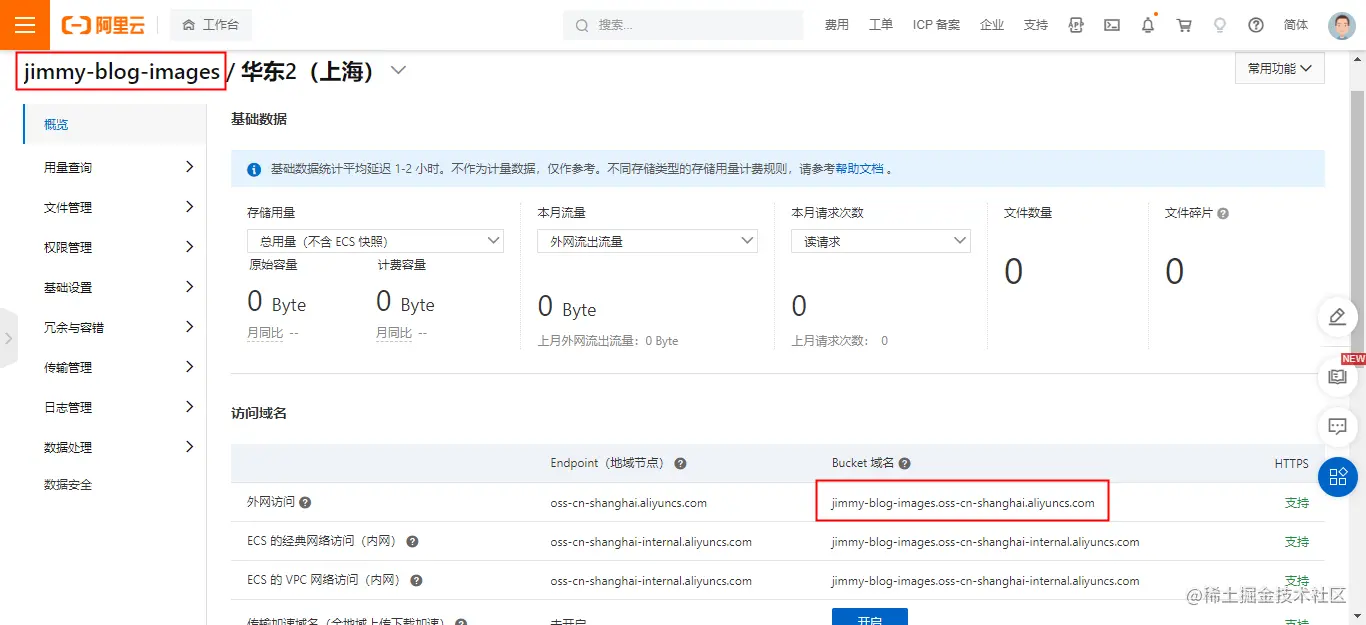Click the jimmy-blog-images bucket title
Viewport: 1366px width, 625px height.
pyautogui.click(x=122, y=72)
